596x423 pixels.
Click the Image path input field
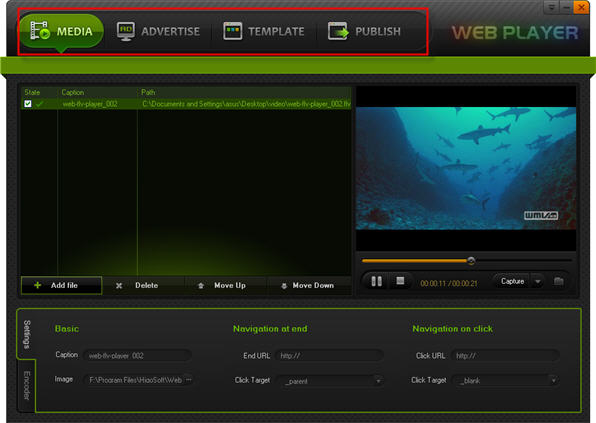(x=135, y=380)
